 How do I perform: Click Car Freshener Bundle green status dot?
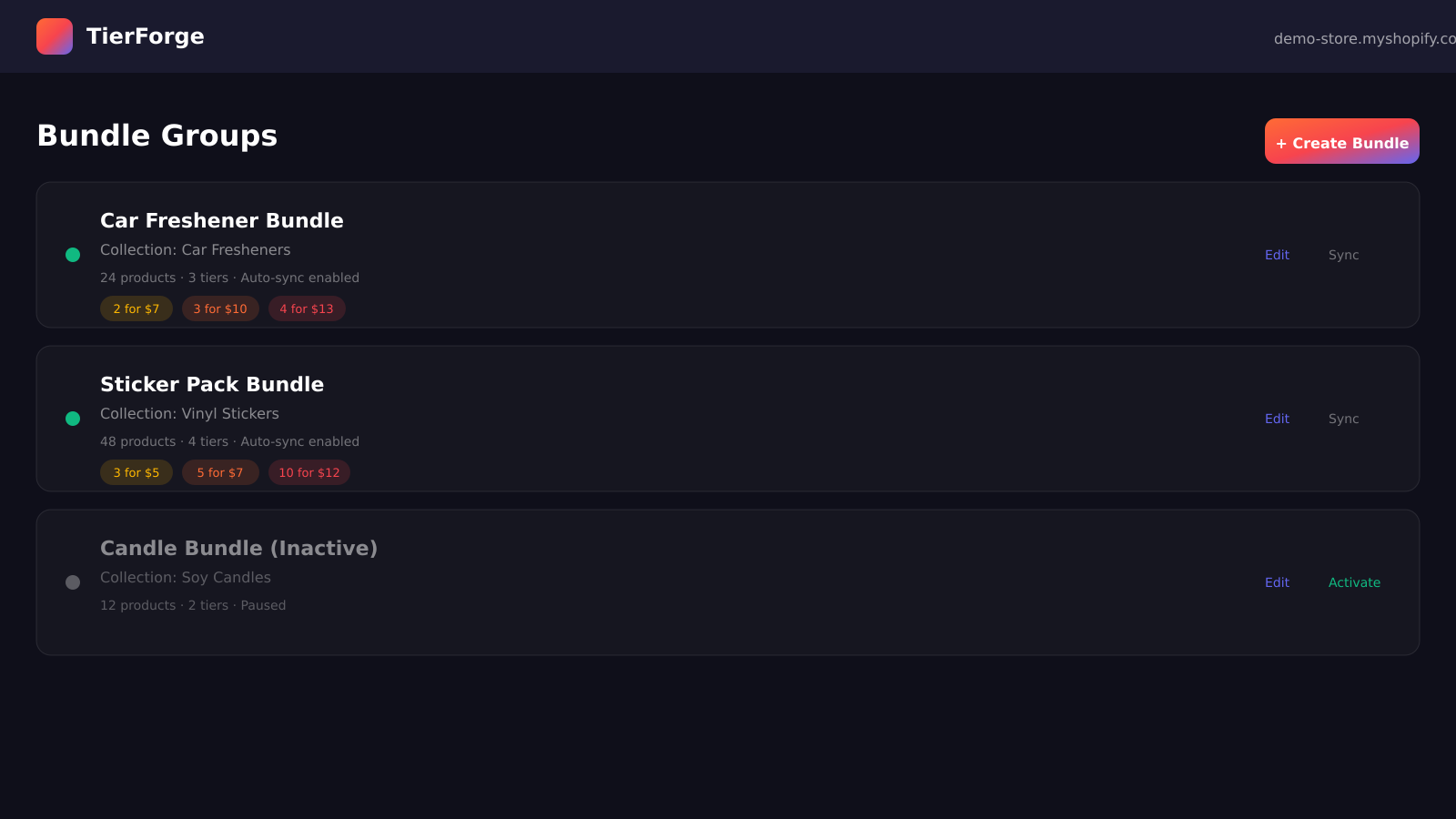pyautogui.click(x=73, y=255)
